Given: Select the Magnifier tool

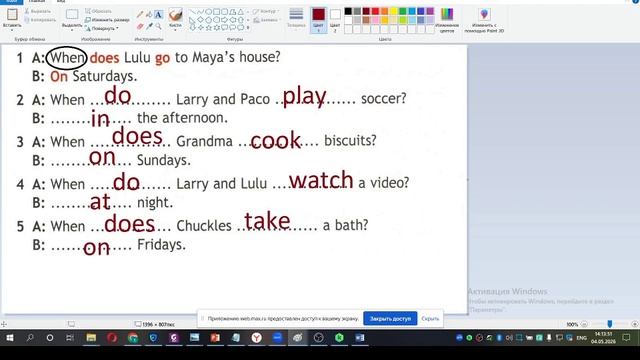Looking at the screenshot, I should (158, 27).
